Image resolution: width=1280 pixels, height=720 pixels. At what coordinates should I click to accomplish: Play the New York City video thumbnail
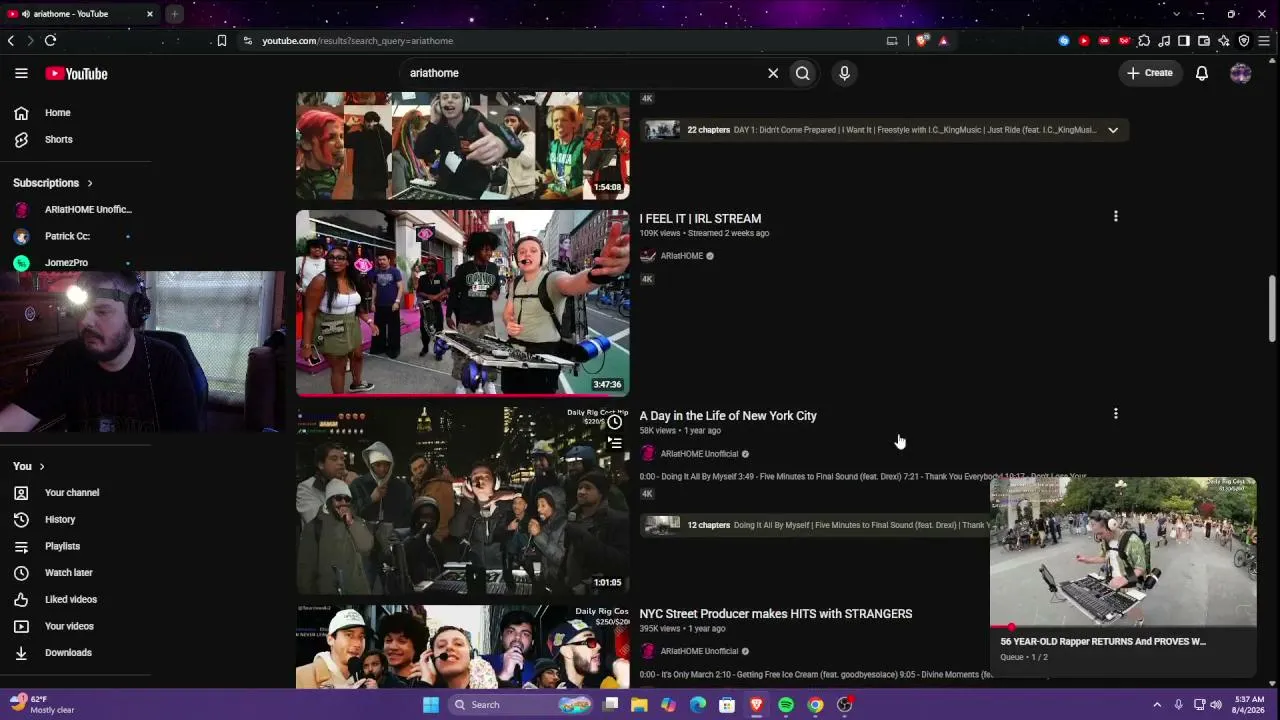coord(463,500)
